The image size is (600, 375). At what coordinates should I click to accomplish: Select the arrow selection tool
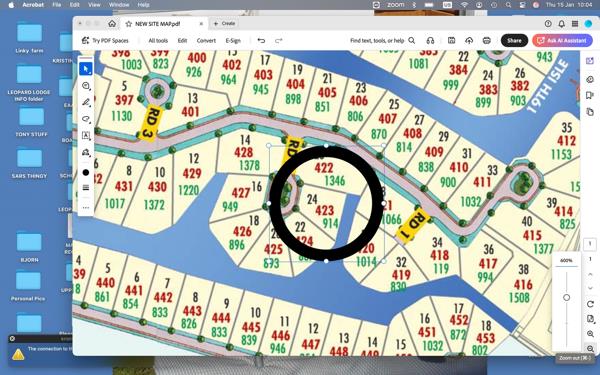86,69
